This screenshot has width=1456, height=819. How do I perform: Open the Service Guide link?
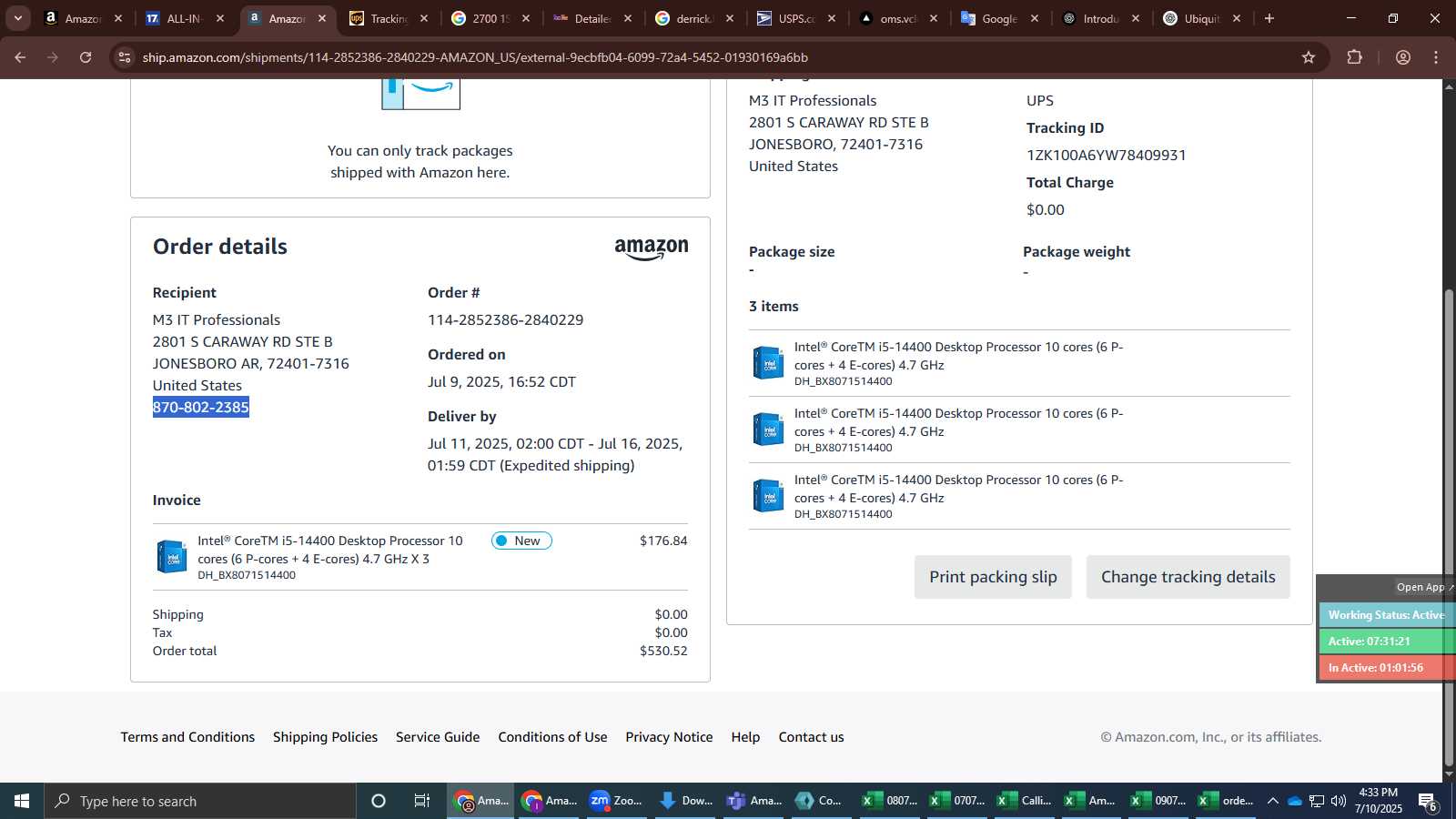pos(438,737)
